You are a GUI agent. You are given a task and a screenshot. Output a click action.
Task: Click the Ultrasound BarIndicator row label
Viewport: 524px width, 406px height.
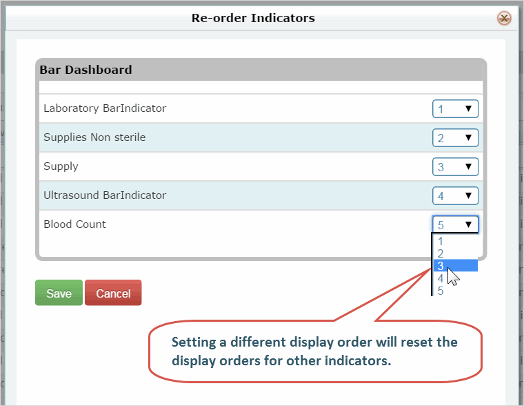[105, 195]
